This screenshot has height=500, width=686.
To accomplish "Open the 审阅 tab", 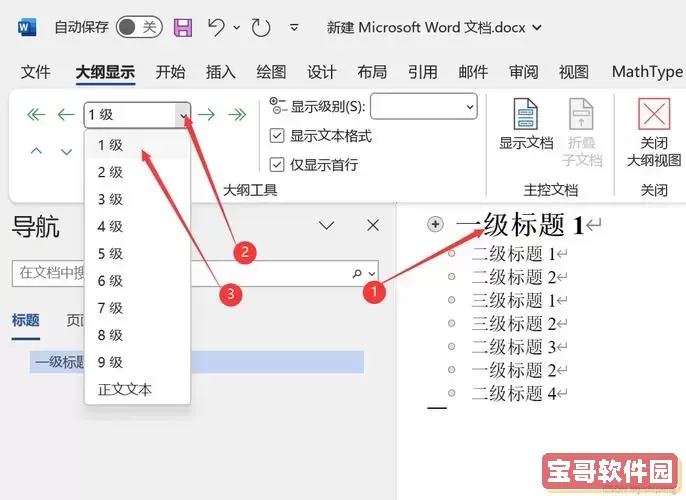I will pyautogui.click(x=523, y=72).
